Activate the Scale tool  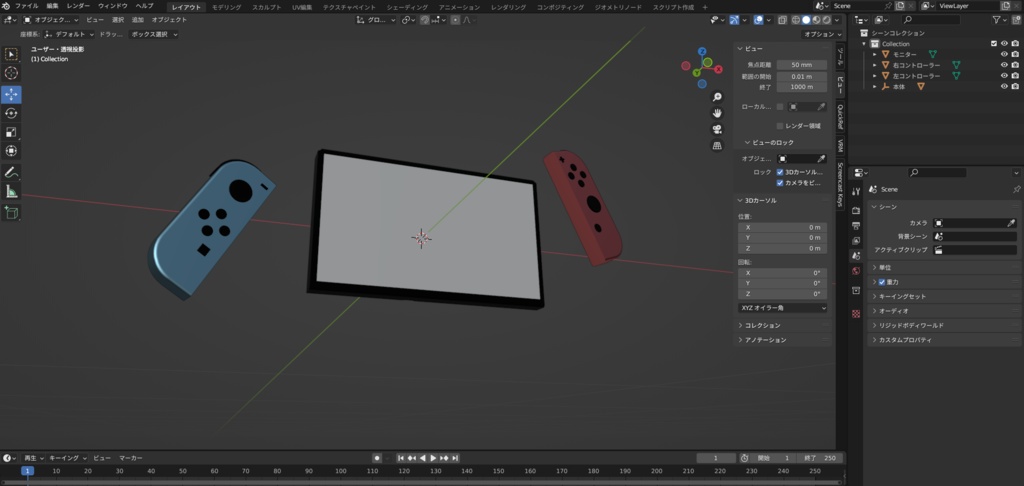[x=11, y=133]
